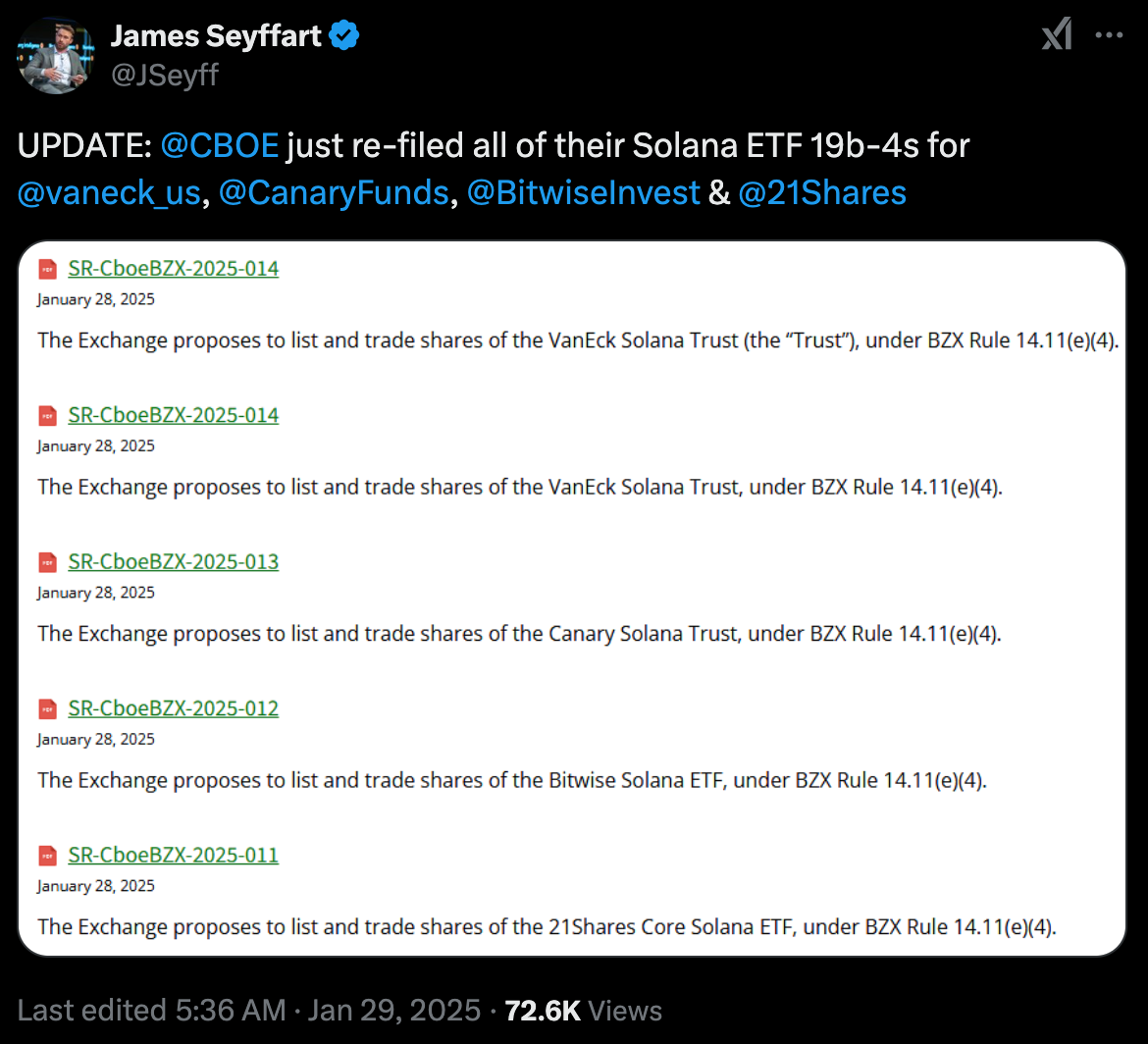This screenshot has width=1148, height=1044.
Task: Go to the @BitwiseInvest mention
Action: [583, 192]
